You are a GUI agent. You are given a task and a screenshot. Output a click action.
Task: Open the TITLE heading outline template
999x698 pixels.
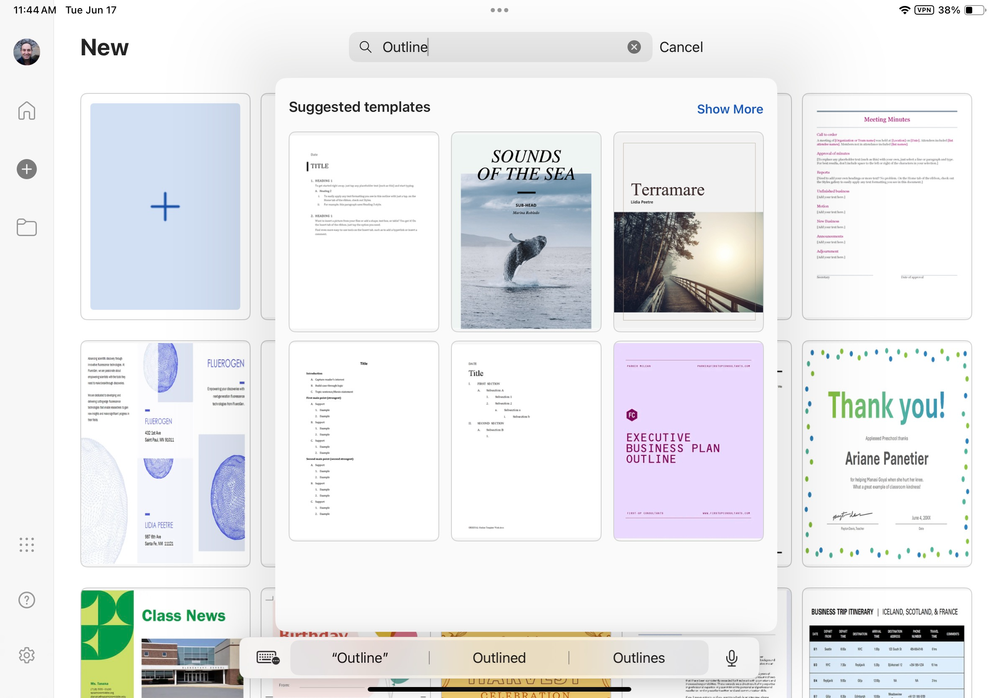tap(364, 232)
